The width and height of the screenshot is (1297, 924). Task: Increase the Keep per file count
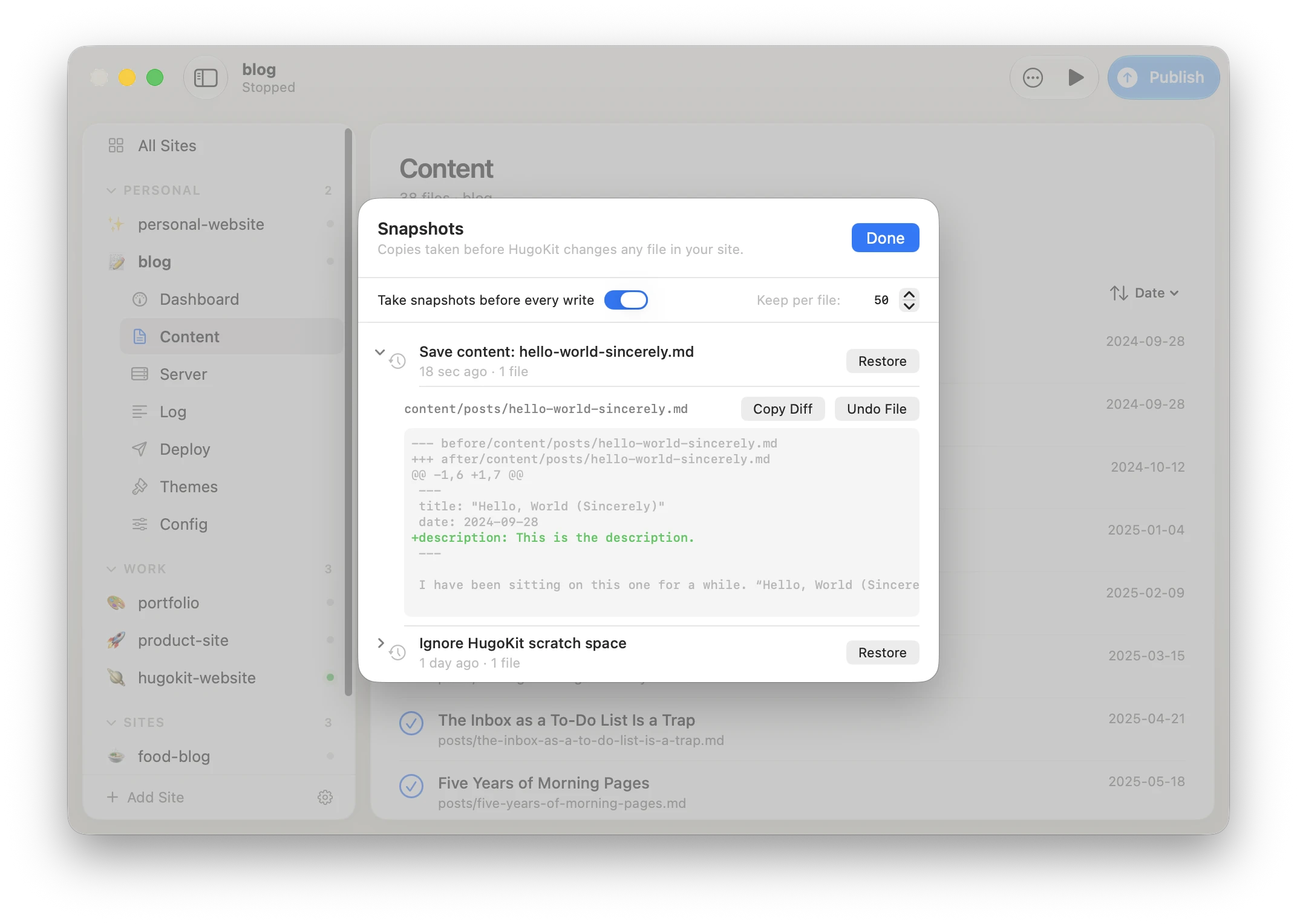pyautogui.click(x=909, y=294)
